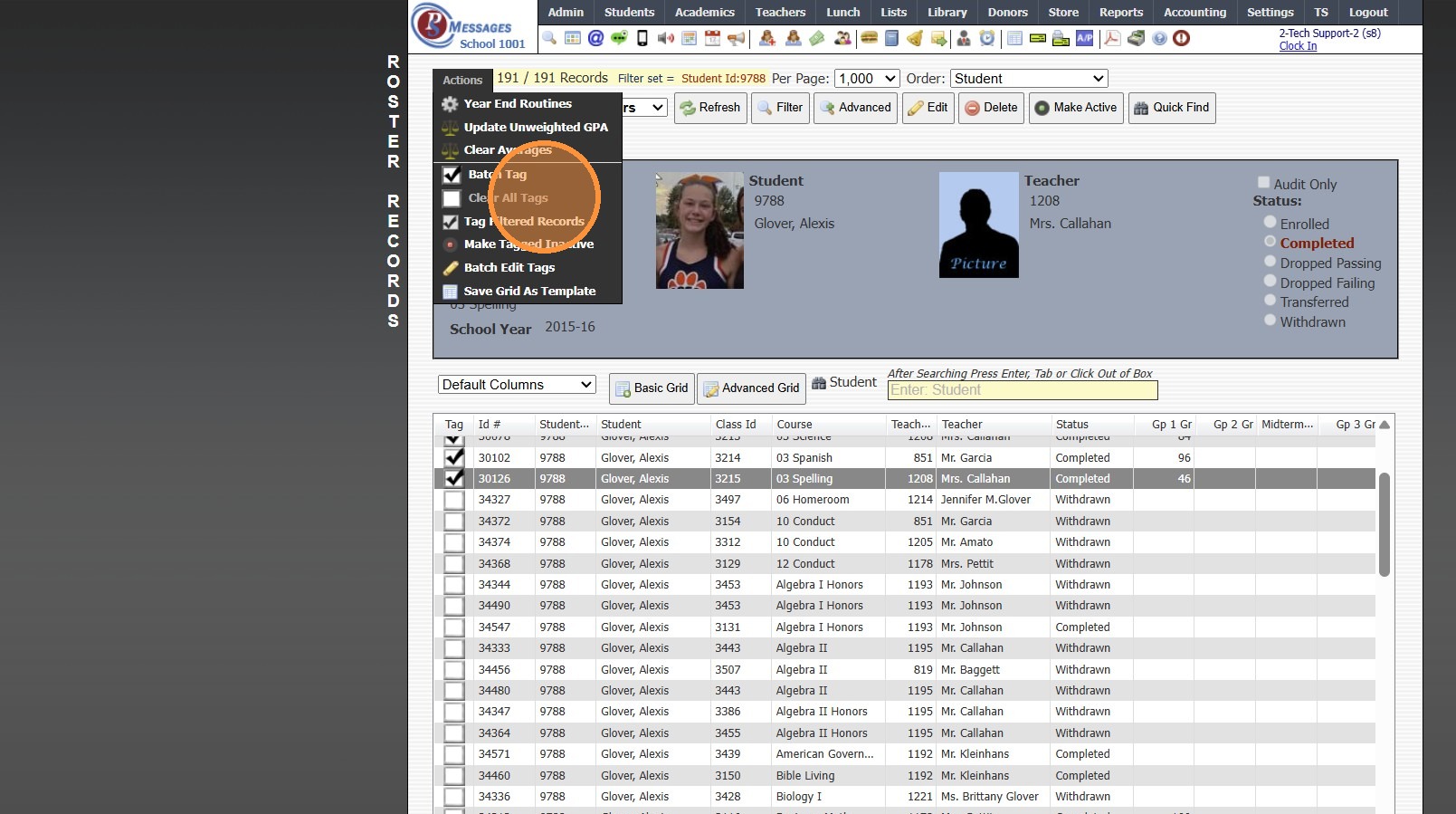Open the Per Page dropdown
This screenshot has width=1456, height=814.
pos(866,79)
